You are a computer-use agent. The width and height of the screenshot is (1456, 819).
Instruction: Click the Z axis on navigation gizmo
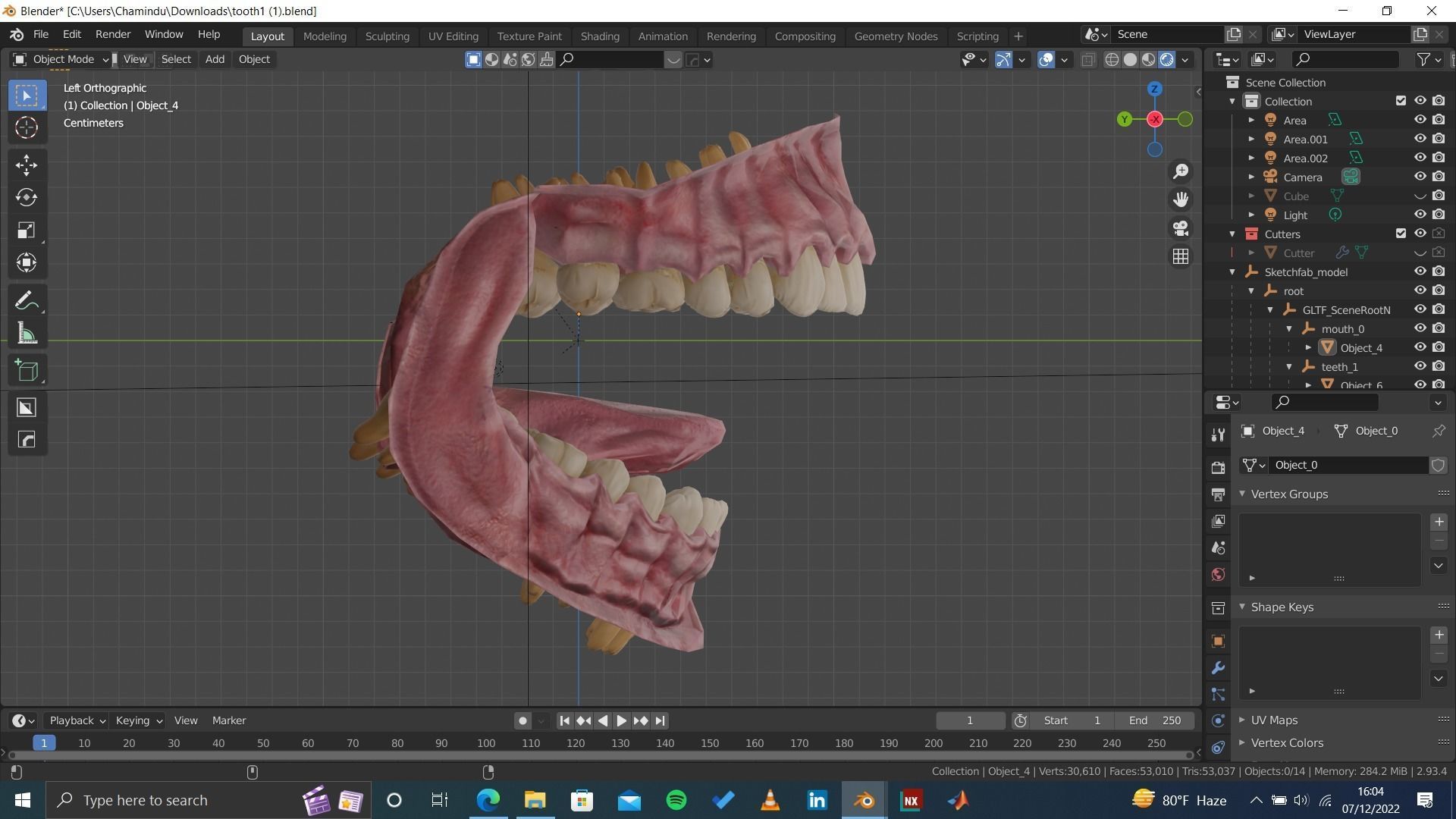point(1154,89)
